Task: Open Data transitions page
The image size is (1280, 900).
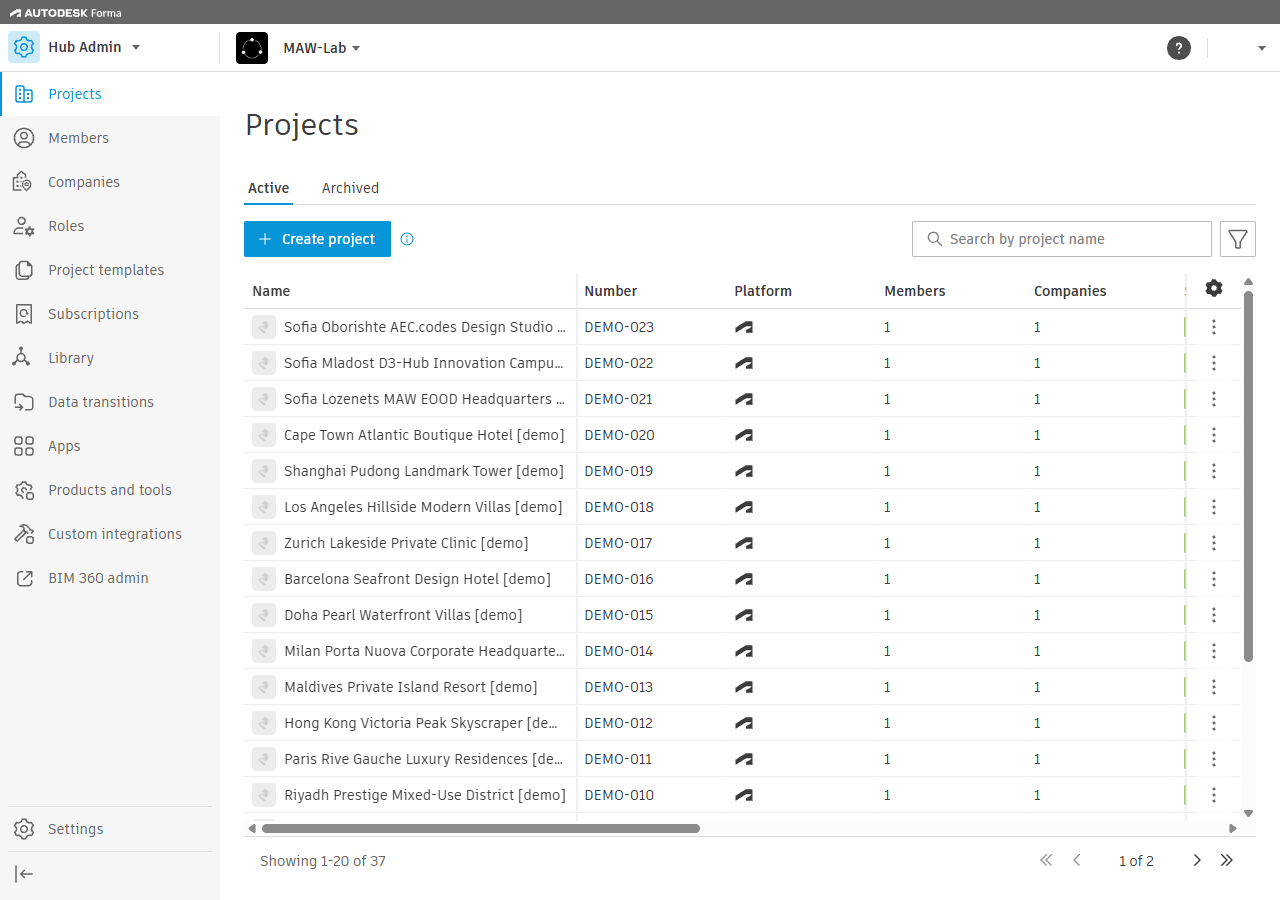Action: point(110,402)
